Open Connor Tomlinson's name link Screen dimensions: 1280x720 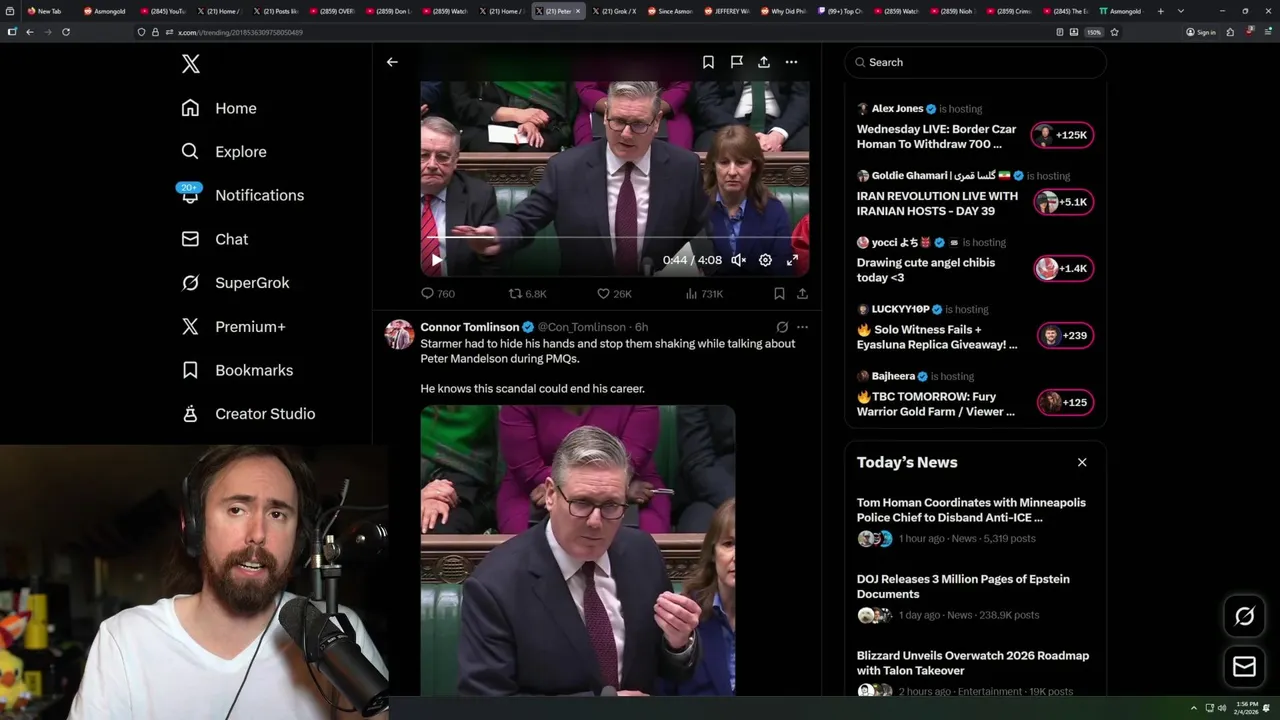coord(470,327)
